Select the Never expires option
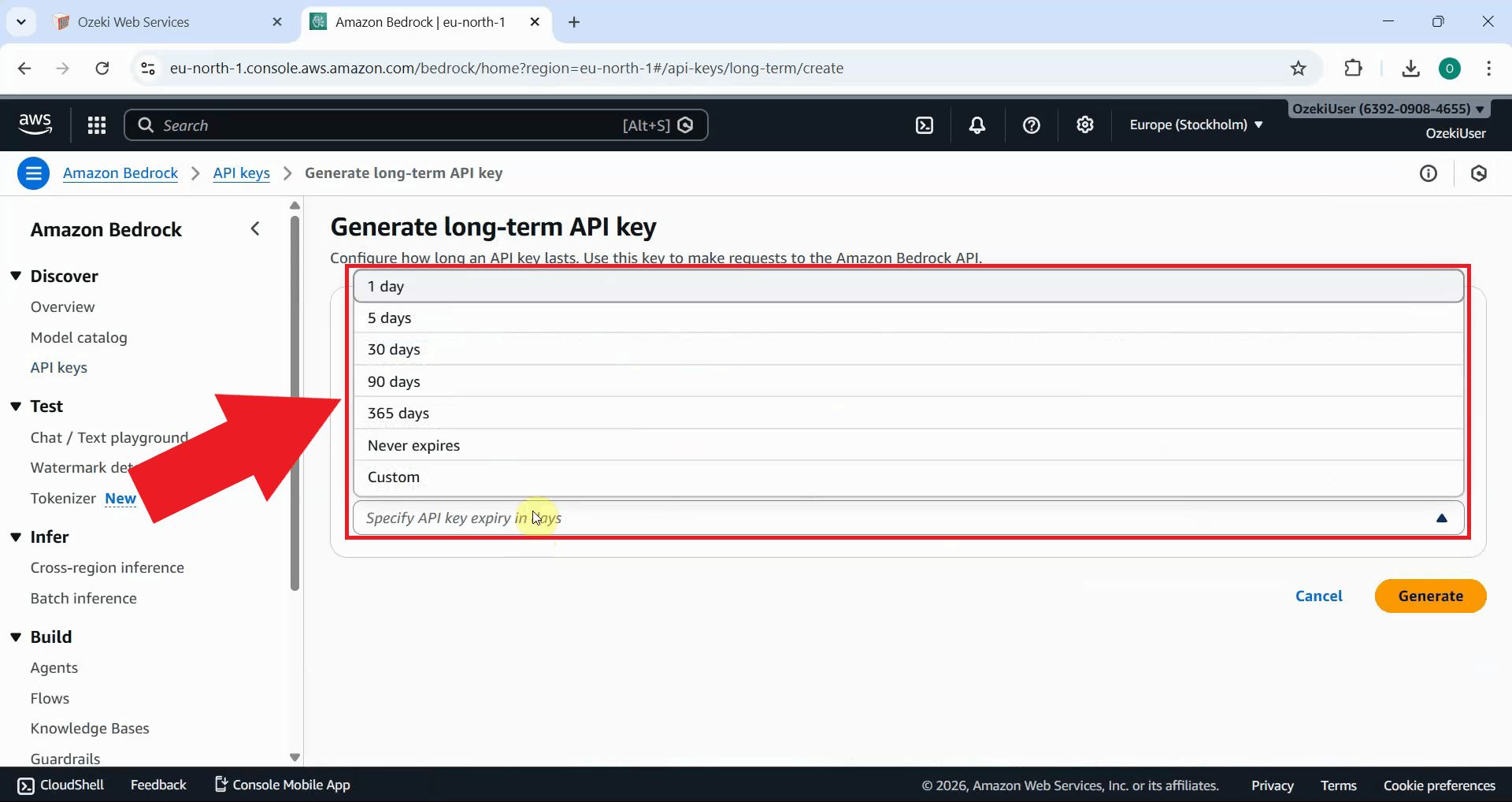Image resolution: width=1512 pixels, height=802 pixels. (413, 446)
